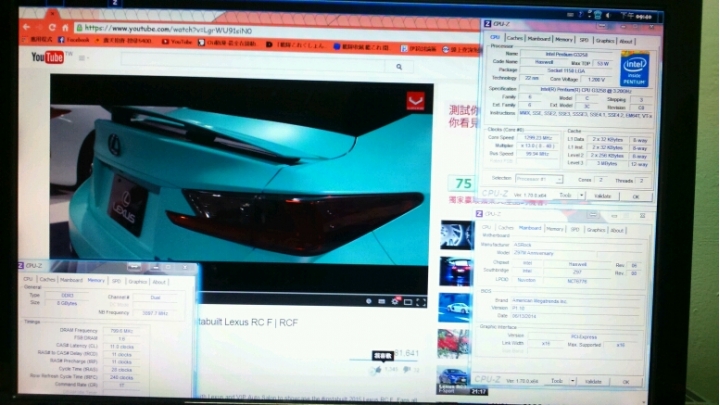Open Tools dropdown arrow in top CPU-Z
The width and height of the screenshot is (720, 405).
[581, 196]
